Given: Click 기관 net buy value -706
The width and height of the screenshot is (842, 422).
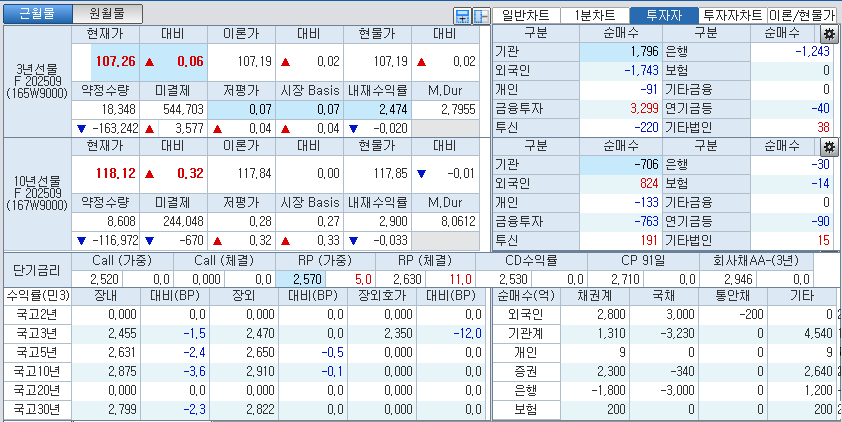Looking at the screenshot, I should pyautogui.click(x=621, y=165).
